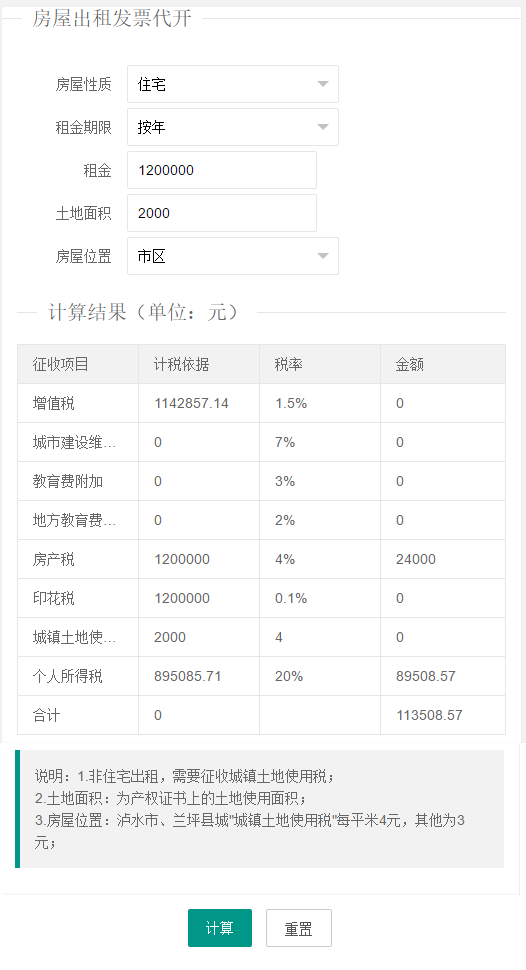
Task: Open the 房屋性质 dropdown arrow
Action: click(x=322, y=84)
